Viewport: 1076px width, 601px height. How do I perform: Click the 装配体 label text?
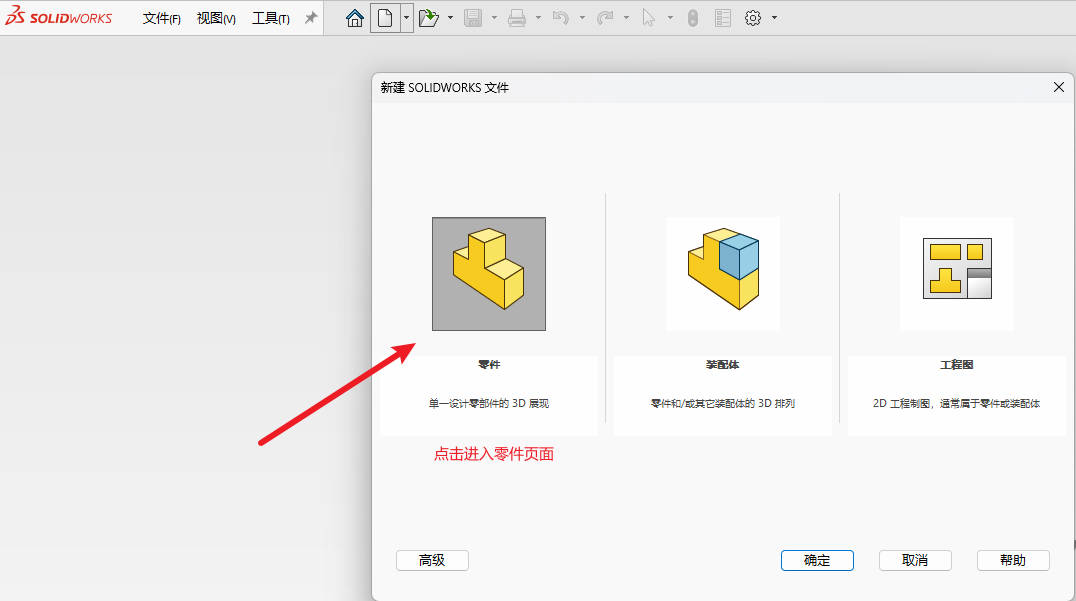point(723,364)
